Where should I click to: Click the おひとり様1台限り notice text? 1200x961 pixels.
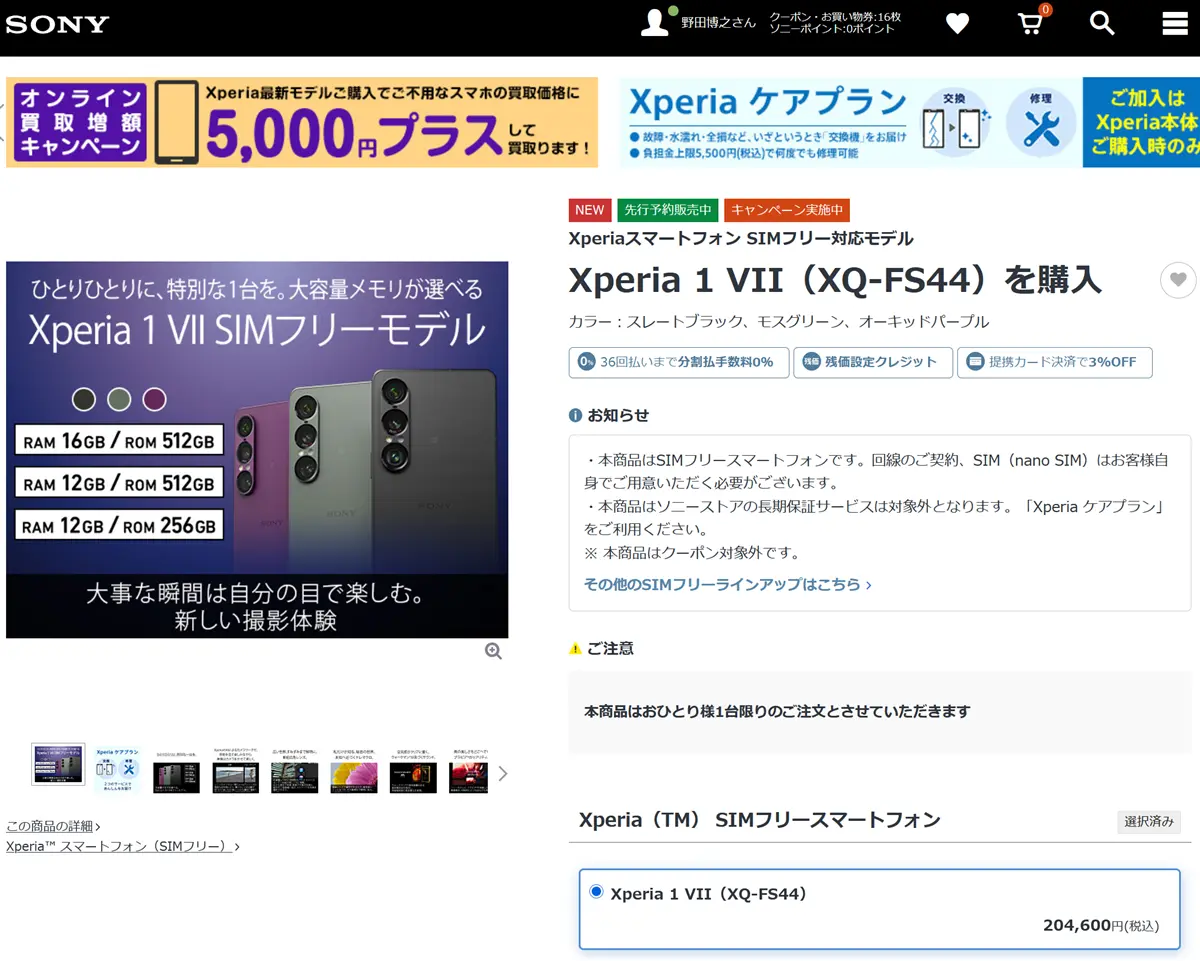click(777, 711)
